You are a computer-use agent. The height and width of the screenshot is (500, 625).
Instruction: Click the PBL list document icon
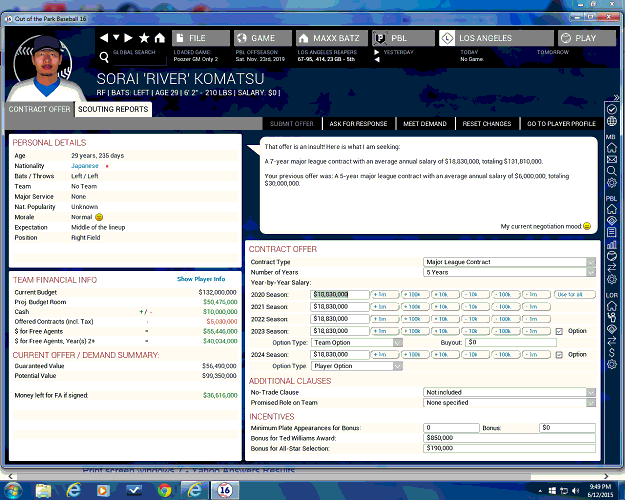tap(611, 232)
